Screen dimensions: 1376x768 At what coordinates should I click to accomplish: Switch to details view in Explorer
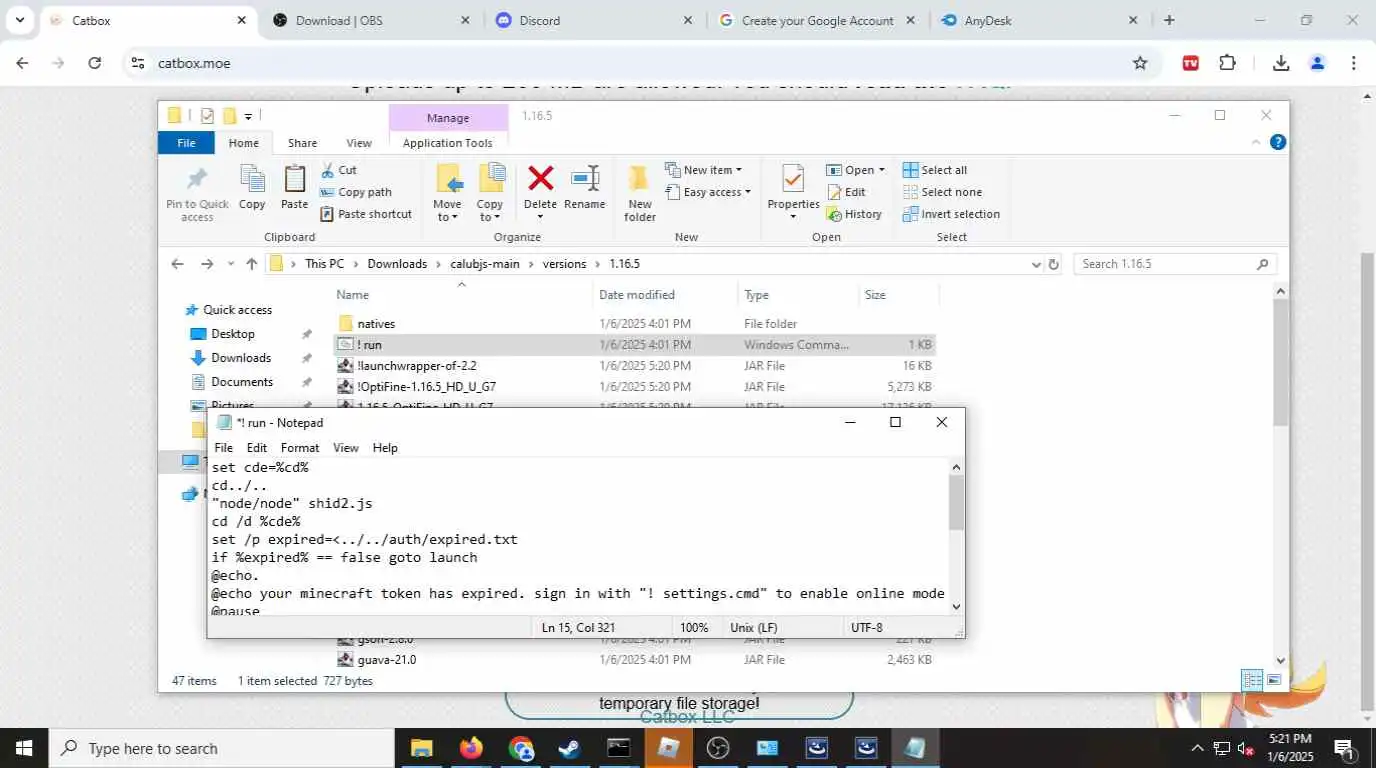(1252, 681)
